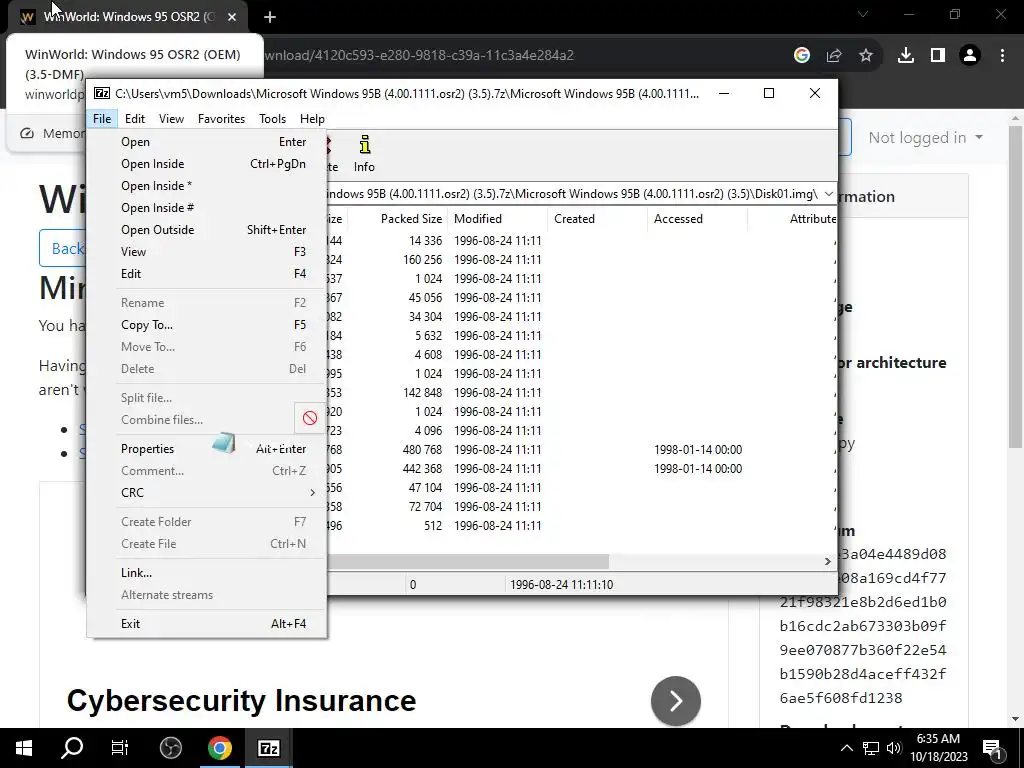Sort by the Packed Size column
This screenshot has width=1024, height=768.
tap(398, 219)
